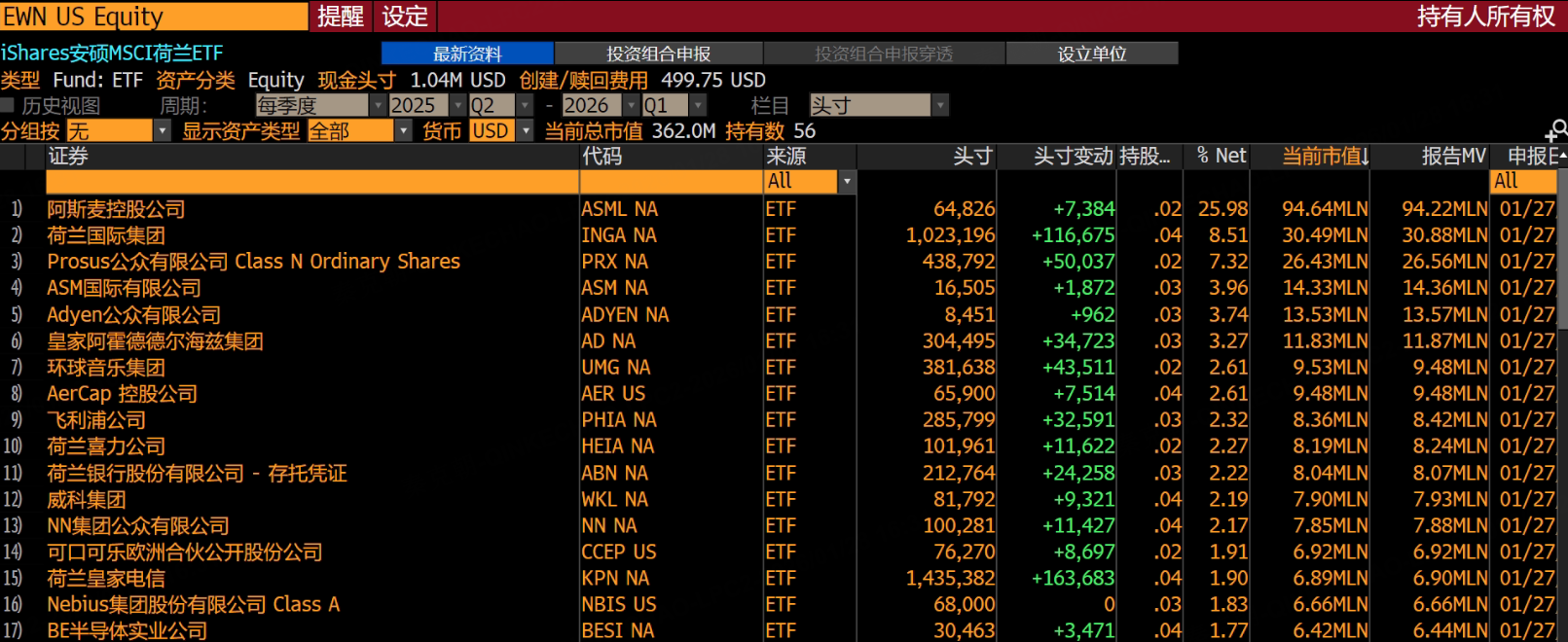Select the AerCap 控股公司 row
1568x642 pixels.
(779, 394)
